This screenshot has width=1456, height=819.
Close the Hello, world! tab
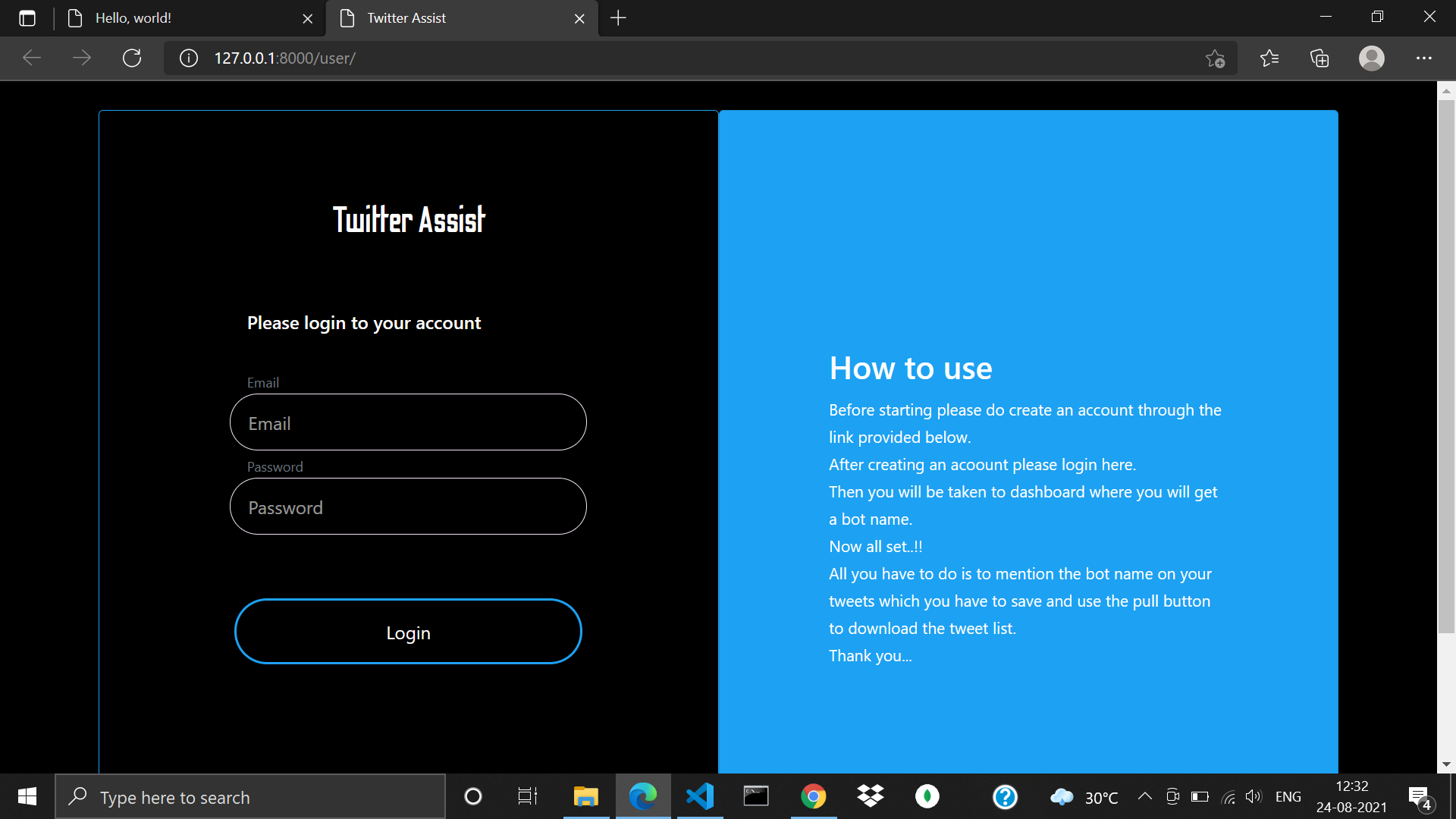coord(307,19)
